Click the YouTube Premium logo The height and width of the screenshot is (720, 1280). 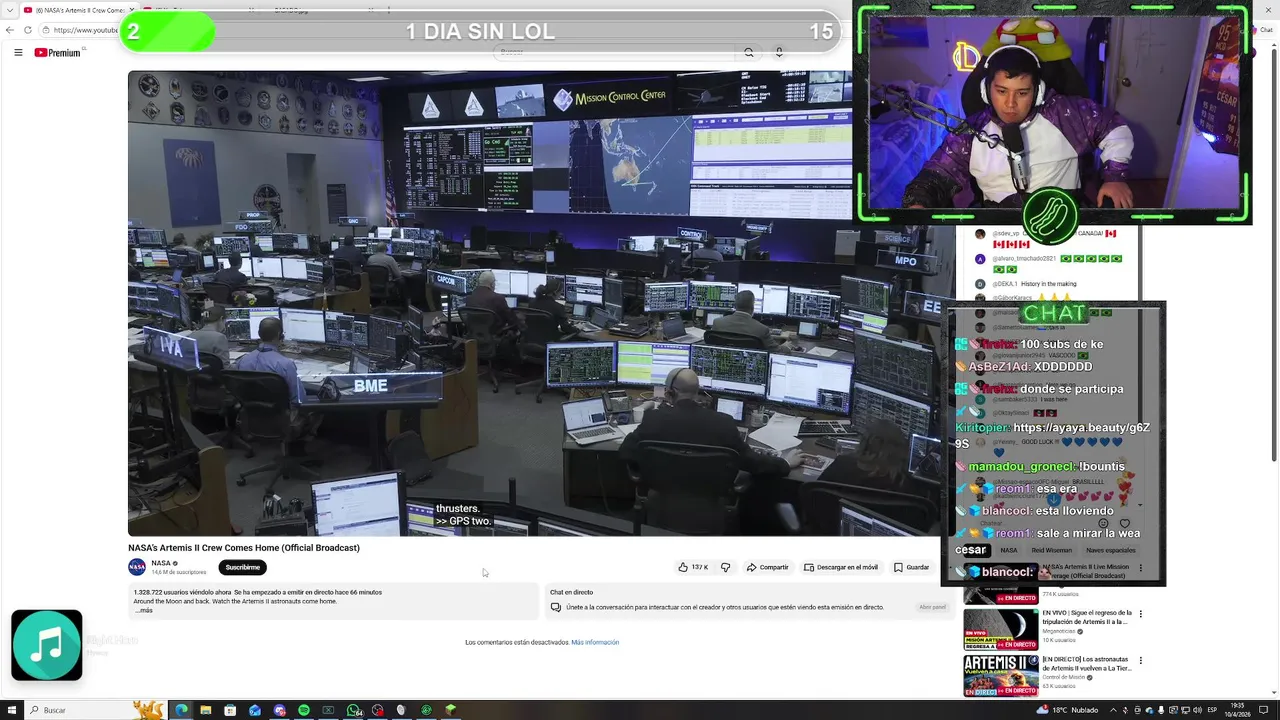pyautogui.click(x=58, y=53)
